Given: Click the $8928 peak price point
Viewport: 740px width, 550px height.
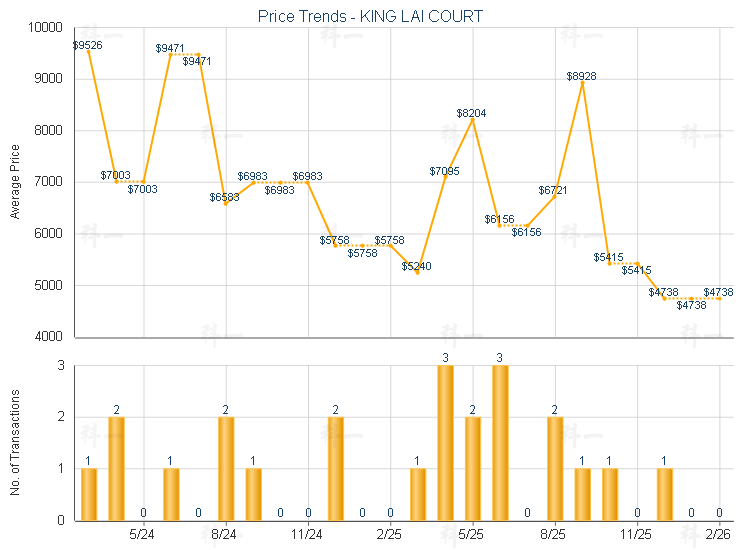Looking at the screenshot, I should (582, 83).
